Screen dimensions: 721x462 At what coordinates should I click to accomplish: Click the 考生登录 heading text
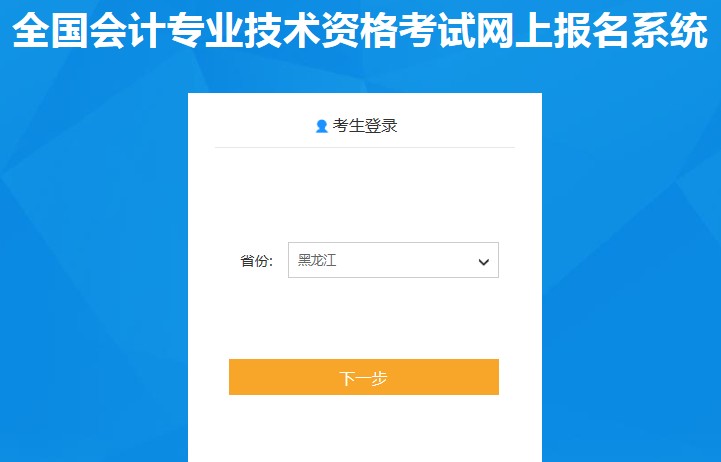tap(365, 125)
